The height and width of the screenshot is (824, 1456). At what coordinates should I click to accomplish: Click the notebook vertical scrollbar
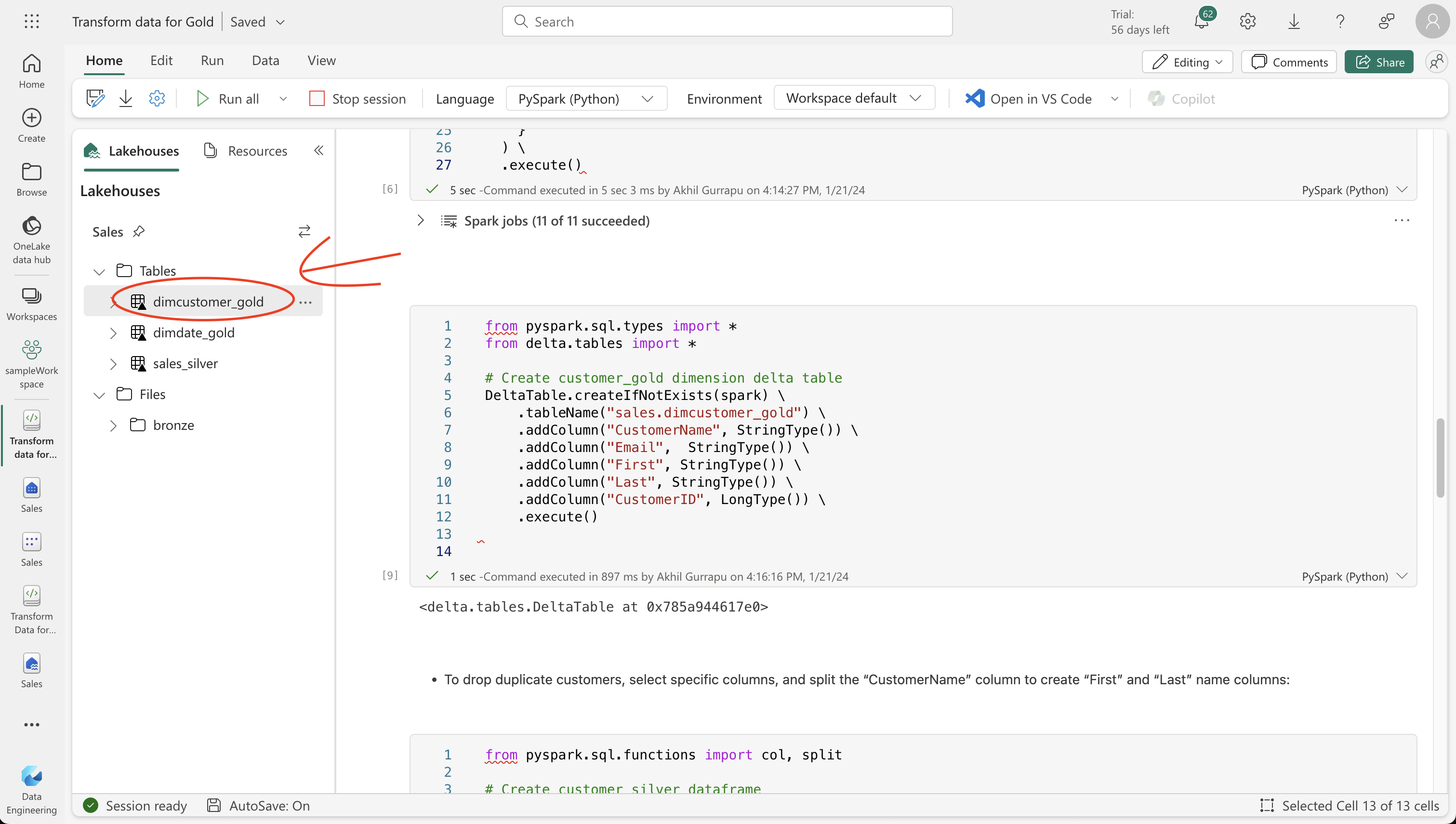(x=1440, y=457)
